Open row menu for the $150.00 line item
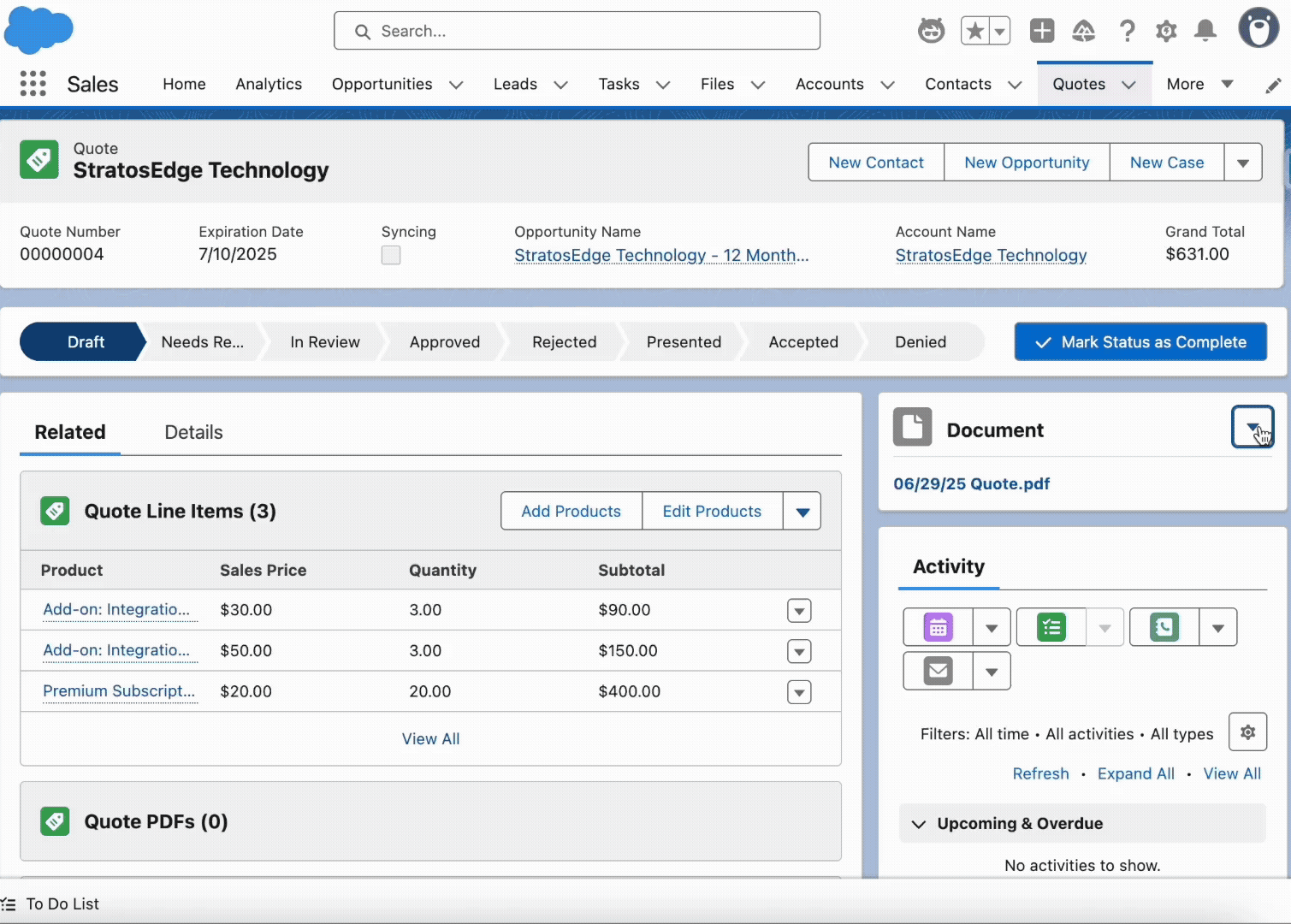This screenshot has width=1291, height=924. (799, 652)
